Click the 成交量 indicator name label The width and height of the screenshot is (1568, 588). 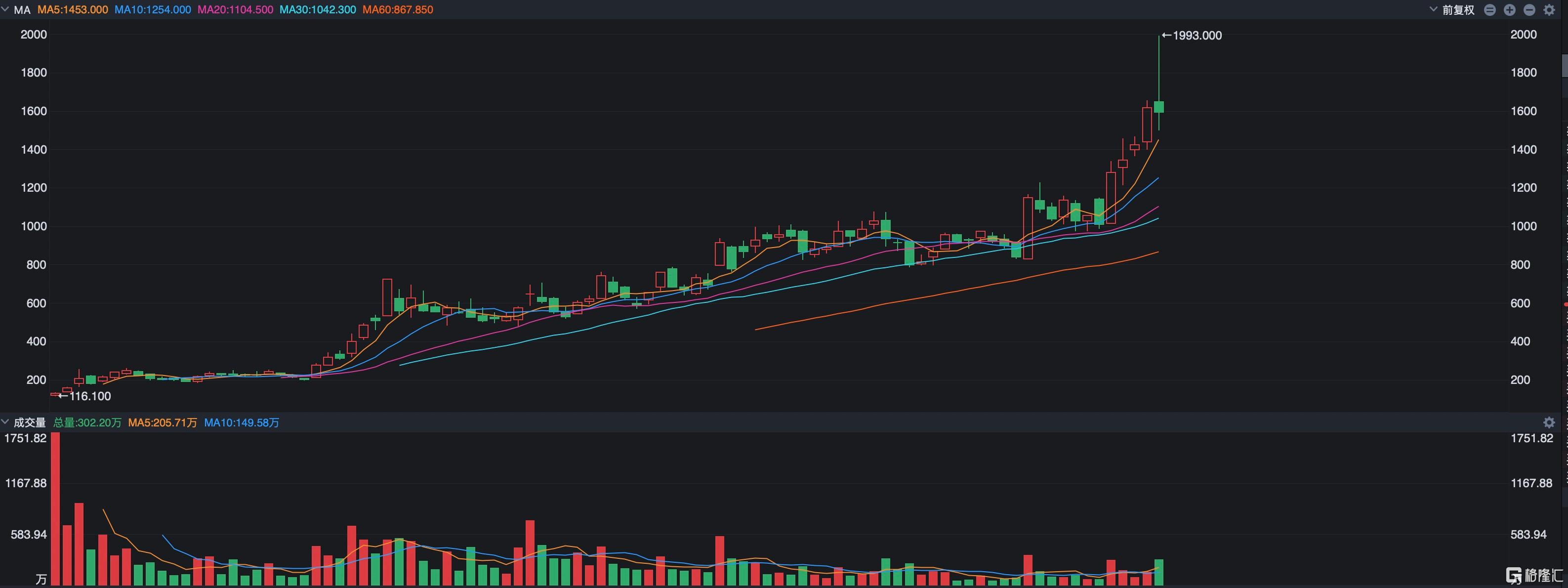coord(30,422)
